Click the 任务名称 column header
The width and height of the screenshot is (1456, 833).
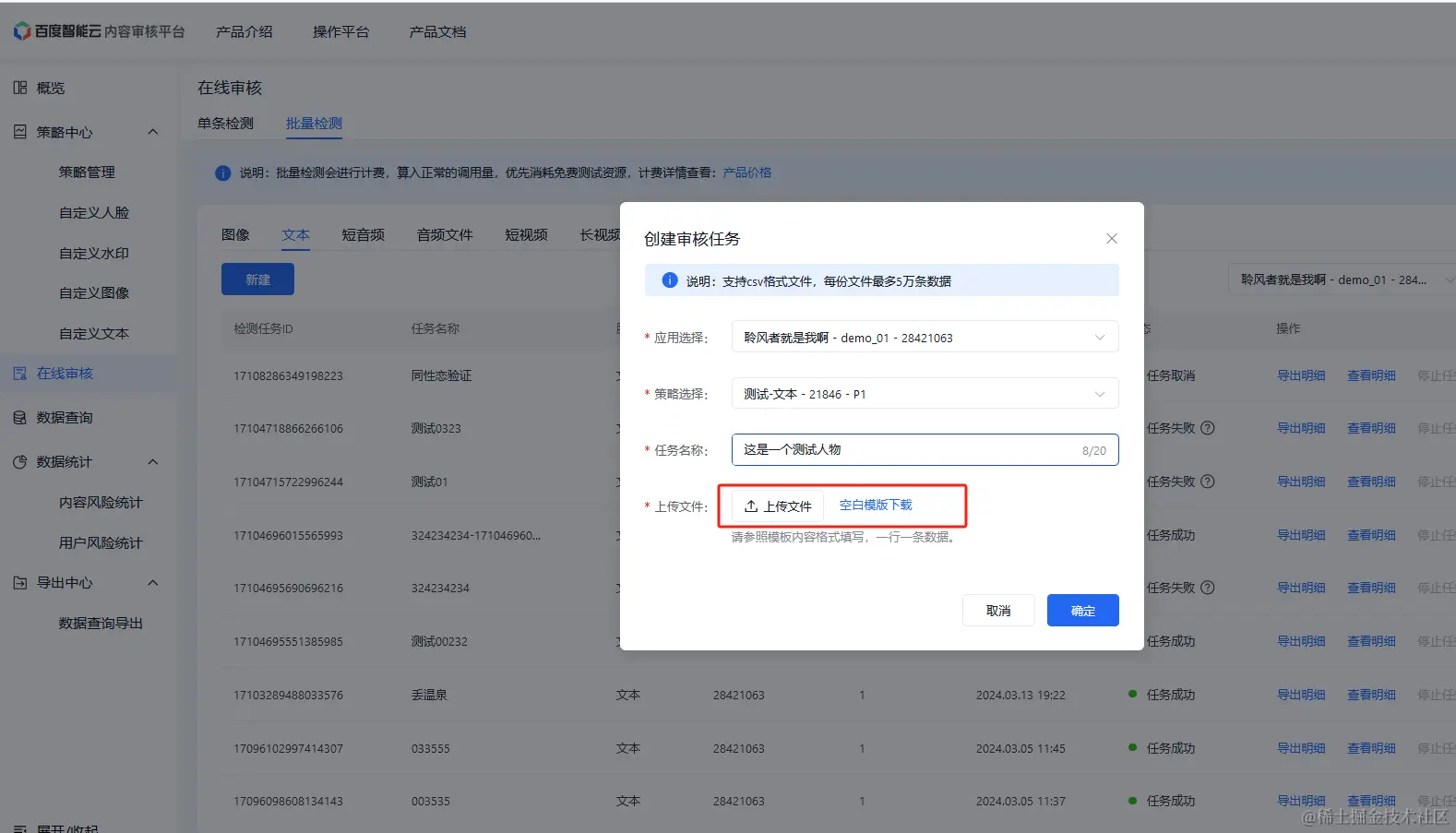(436, 328)
